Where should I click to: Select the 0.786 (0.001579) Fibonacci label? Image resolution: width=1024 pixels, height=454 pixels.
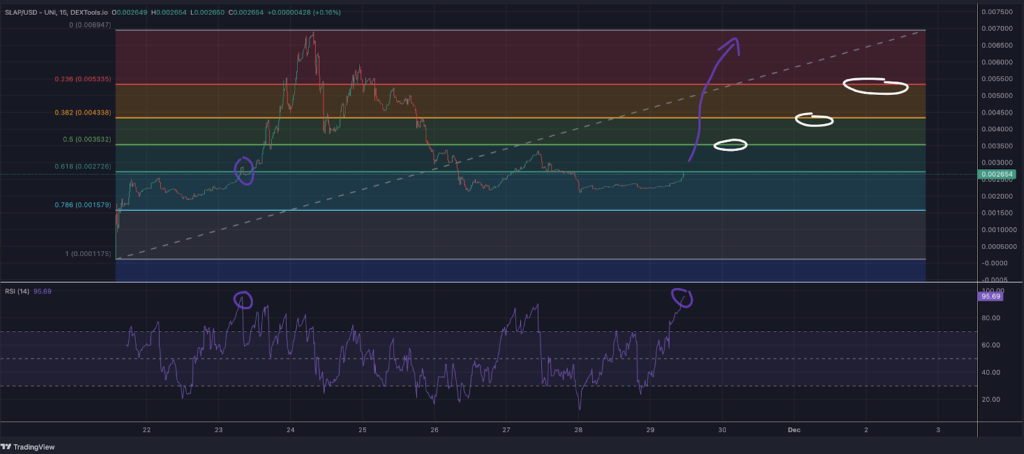[84, 205]
